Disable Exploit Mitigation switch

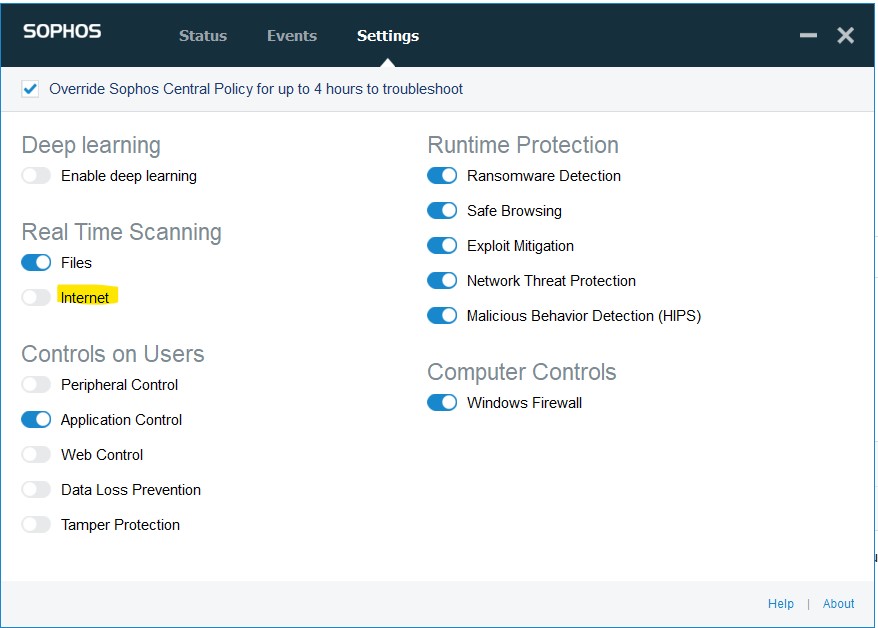click(x=442, y=246)
